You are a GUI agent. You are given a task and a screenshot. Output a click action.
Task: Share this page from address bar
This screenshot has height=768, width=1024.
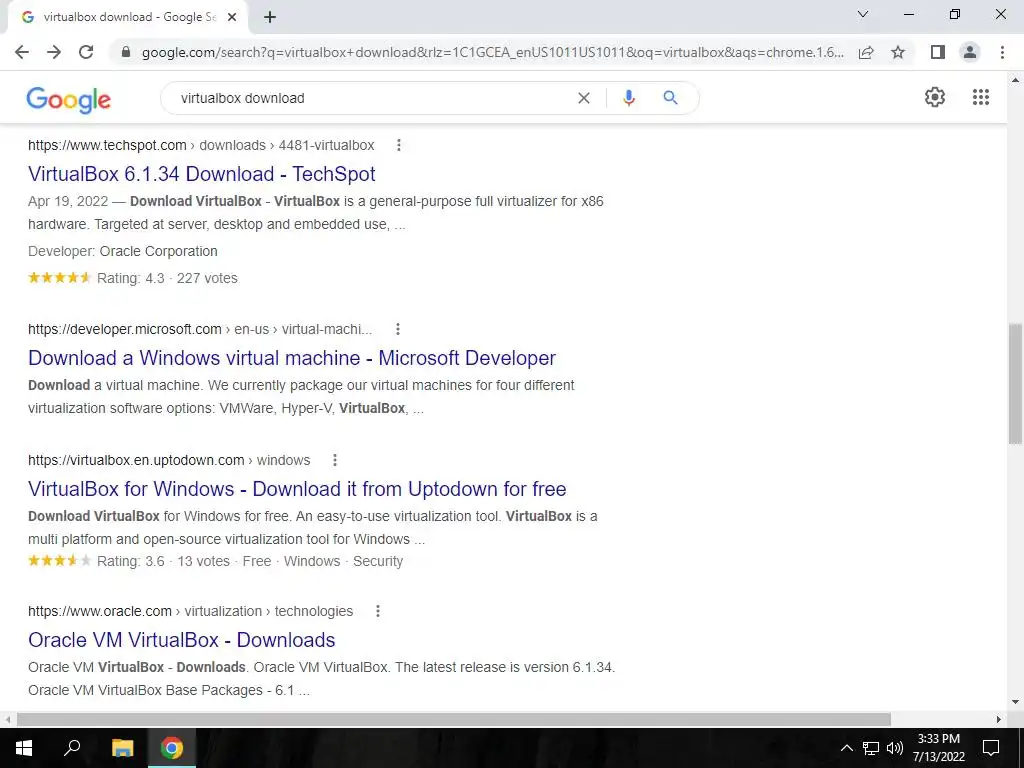[866, 52]
